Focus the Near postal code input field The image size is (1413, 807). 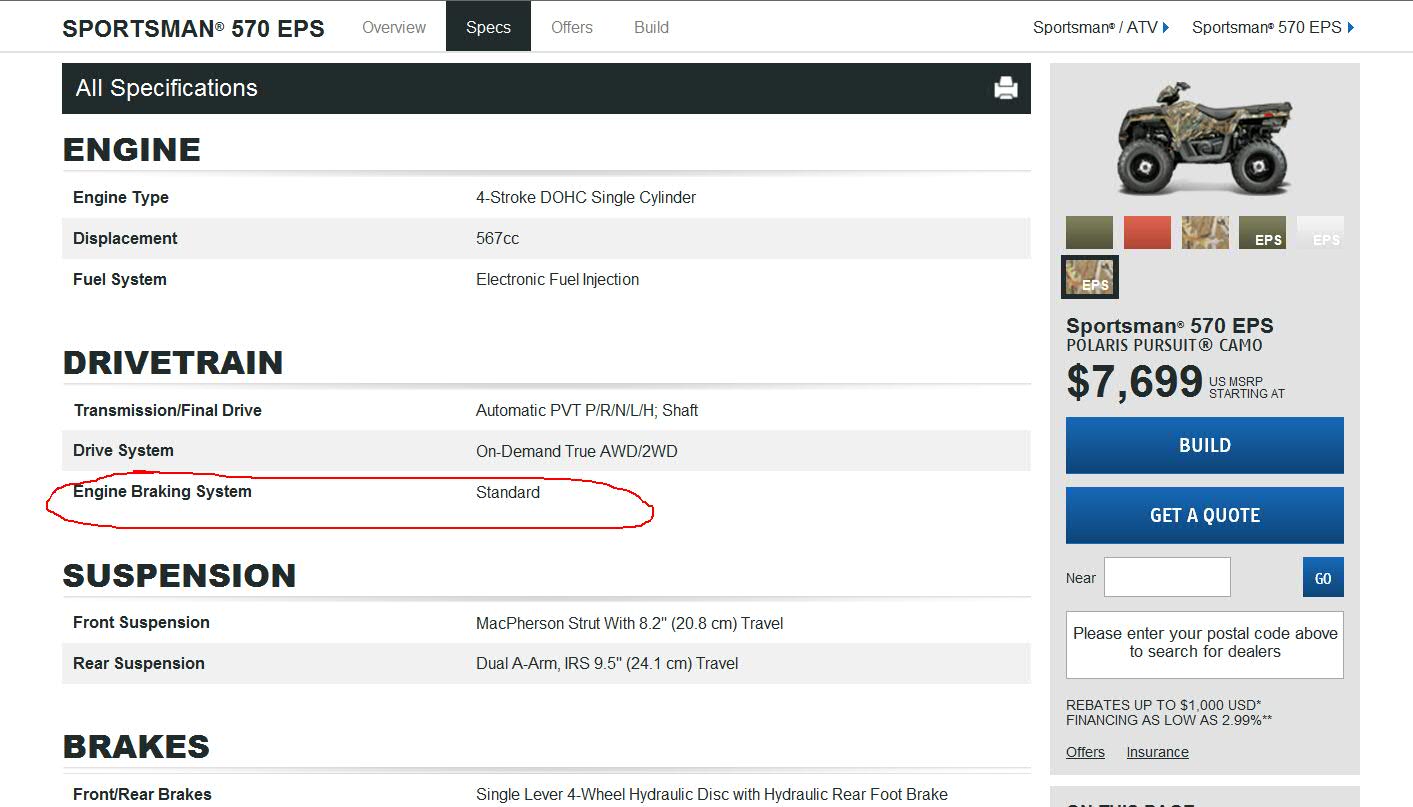[1167, 578]
